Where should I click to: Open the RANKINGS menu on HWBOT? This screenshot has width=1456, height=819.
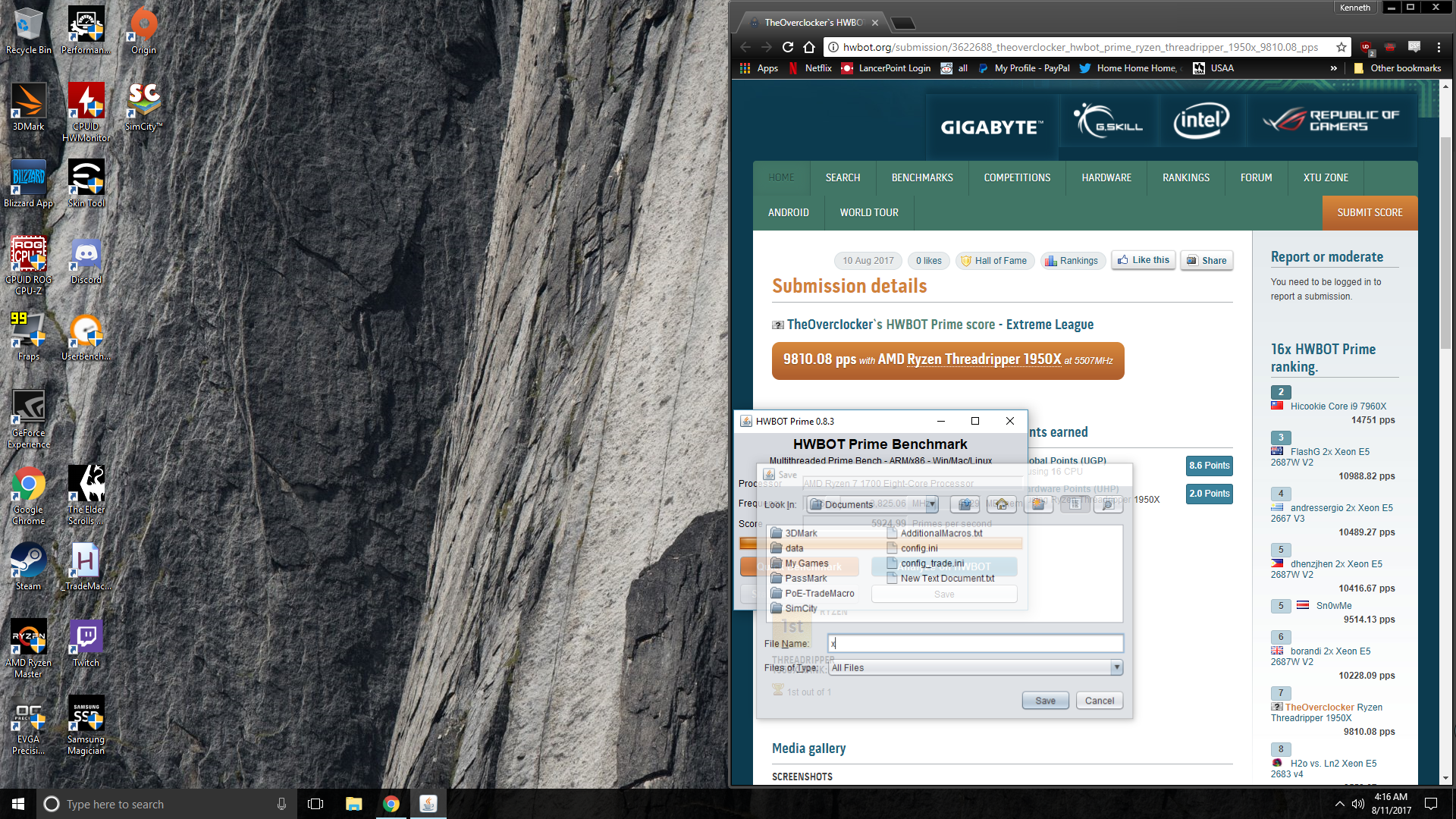click(1186, 177)
